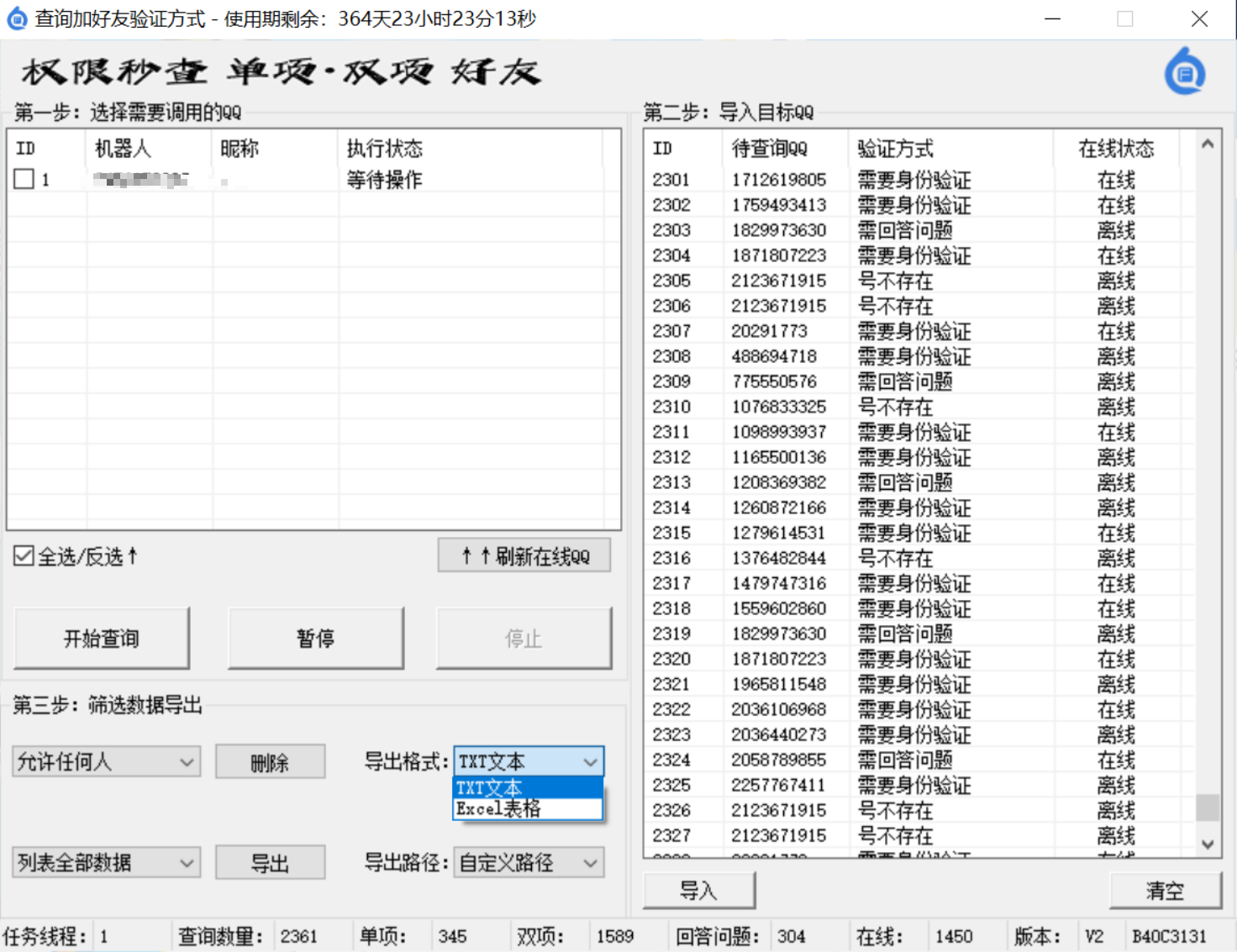The height and width of the screenshot is (952, 1237).
Task: Clear the list with 清空 button
Action: [1166, 891]
